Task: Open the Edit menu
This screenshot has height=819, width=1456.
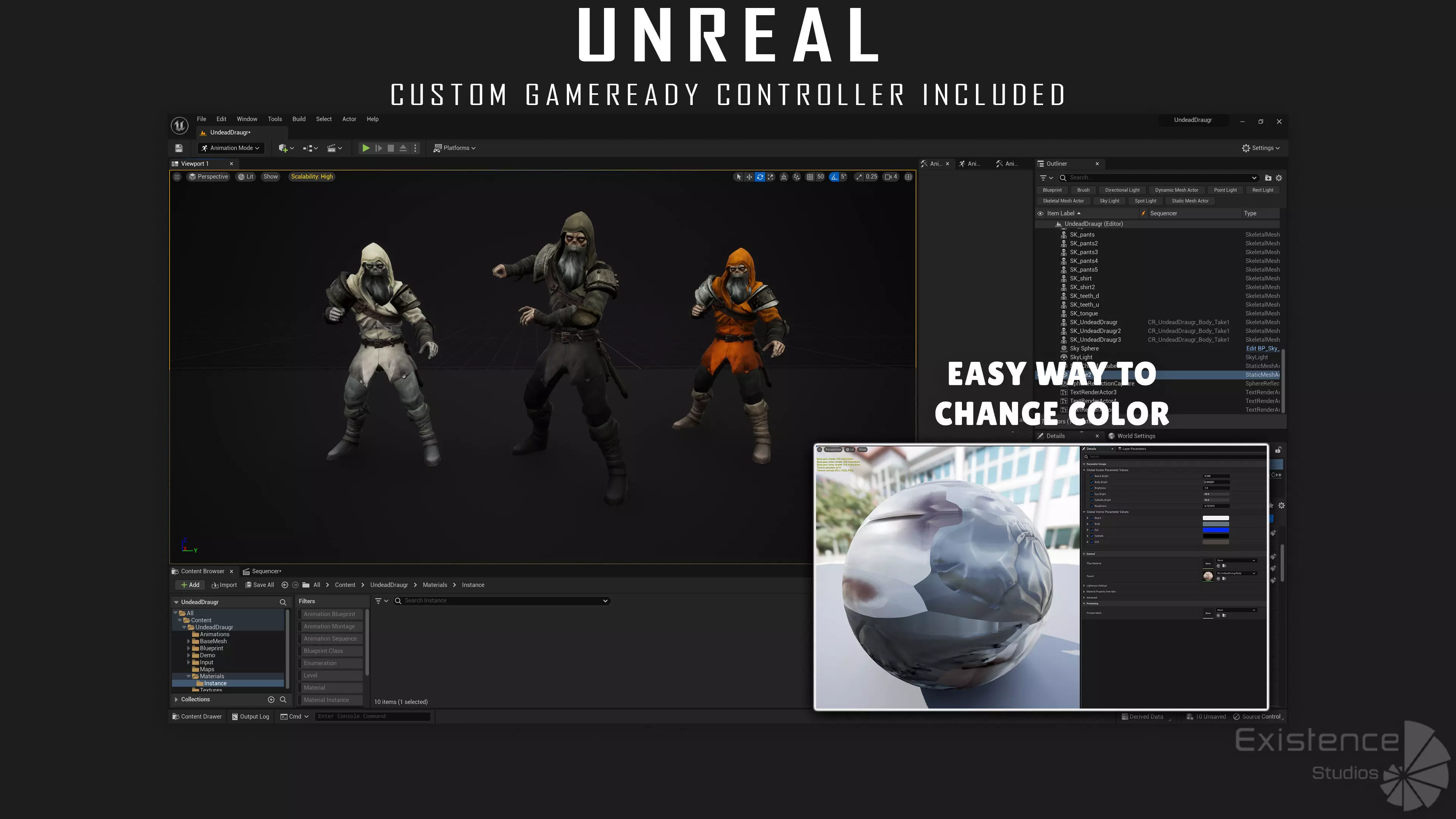Action: click(x=221, y=119)
